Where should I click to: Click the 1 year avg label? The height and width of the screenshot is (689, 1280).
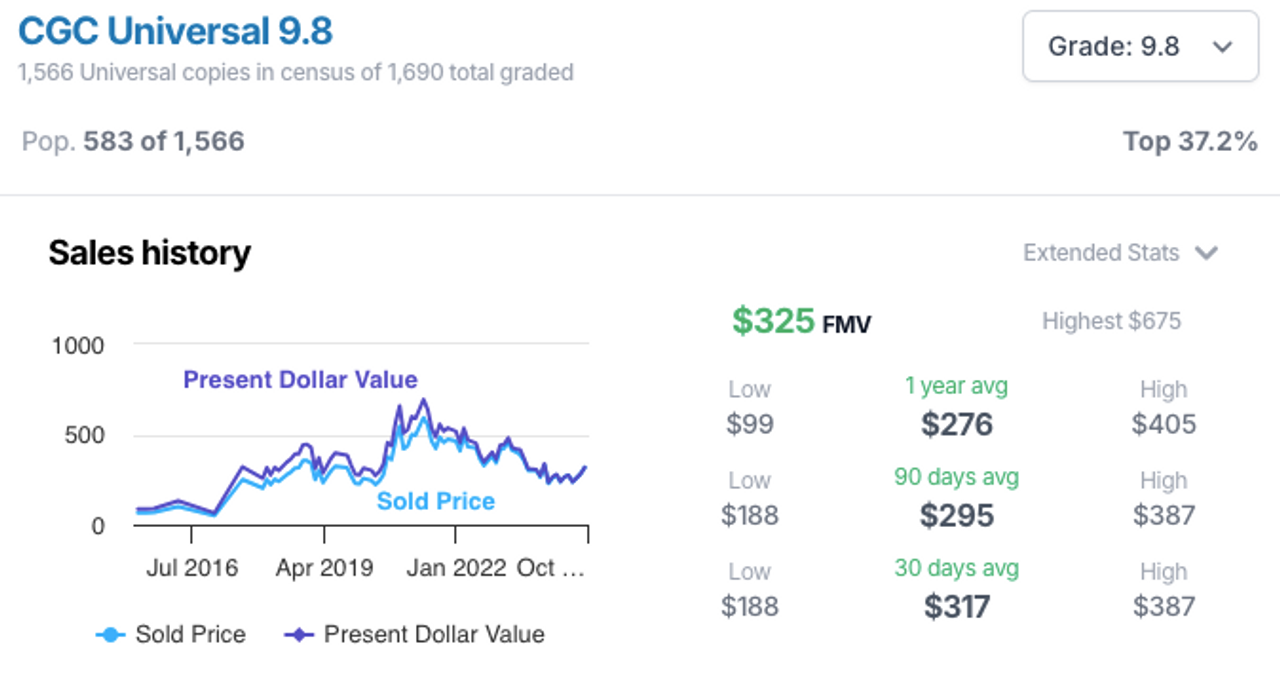click(956, 386)
